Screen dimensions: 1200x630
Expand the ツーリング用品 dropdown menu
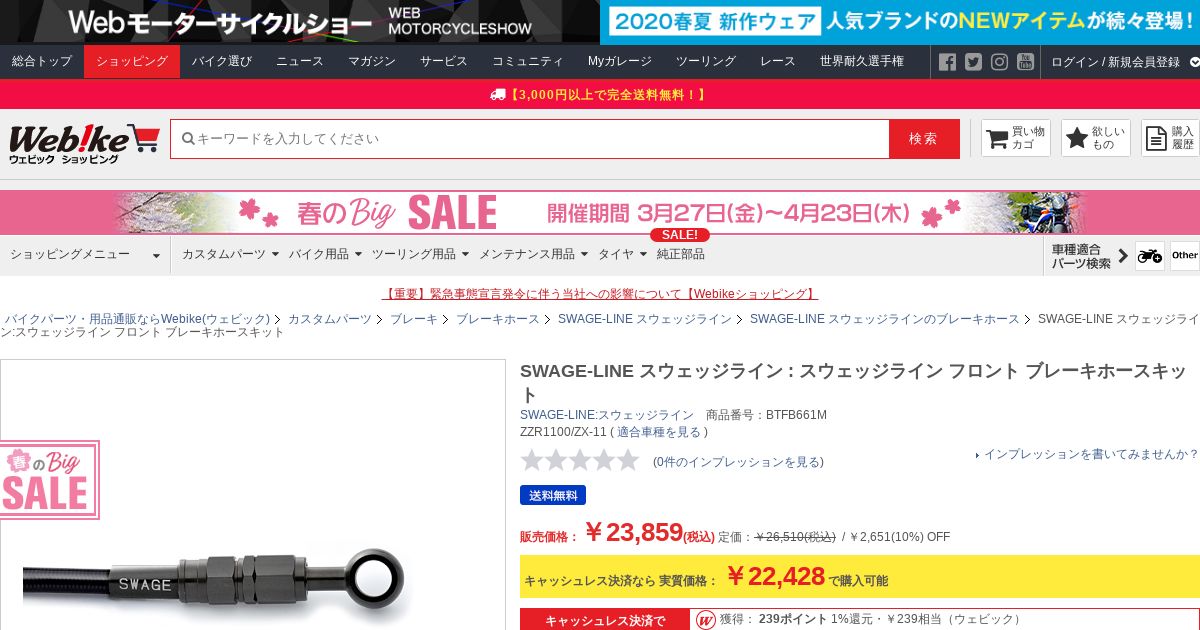click(x=420, y=254)
